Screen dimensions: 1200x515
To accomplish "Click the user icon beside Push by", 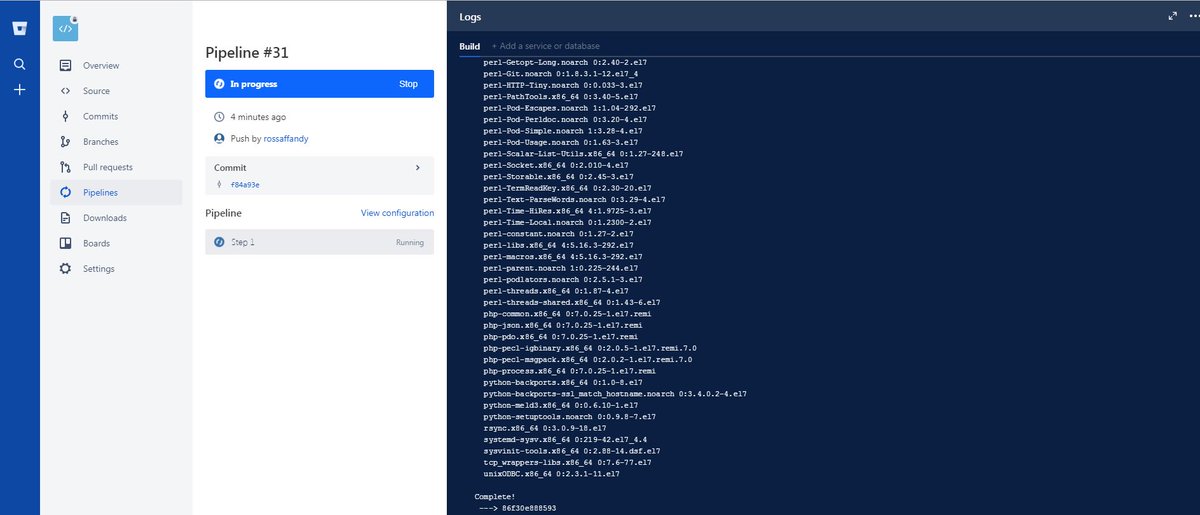I will pyautogui.click(x=219, y=139).
